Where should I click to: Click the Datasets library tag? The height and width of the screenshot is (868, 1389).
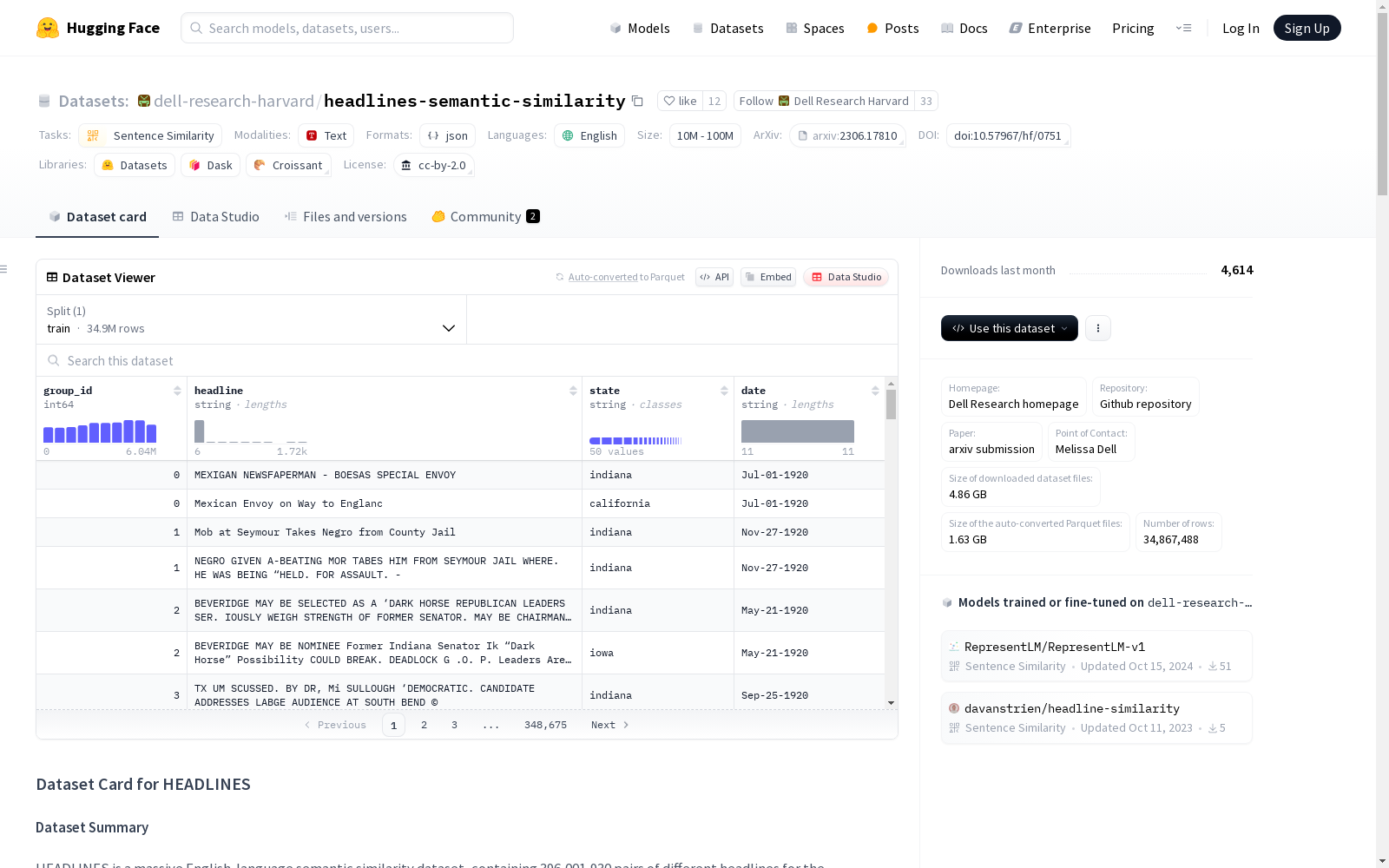135,165
